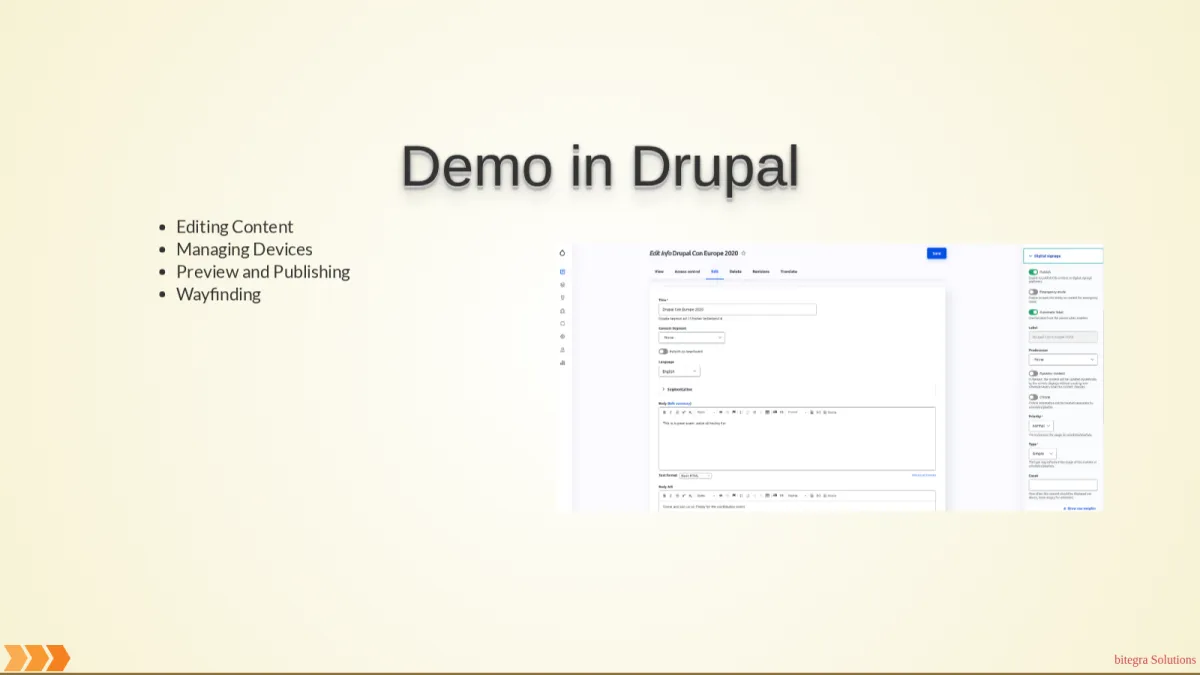Click the Show row weights link
This screenshot has width=1200, height=675.
click(1080, 508)
